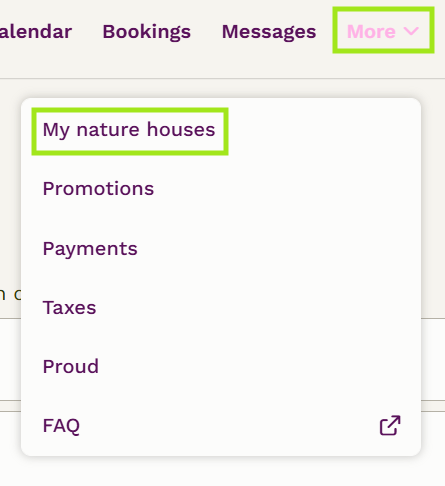Show the Calendar page

click(36, 32)
